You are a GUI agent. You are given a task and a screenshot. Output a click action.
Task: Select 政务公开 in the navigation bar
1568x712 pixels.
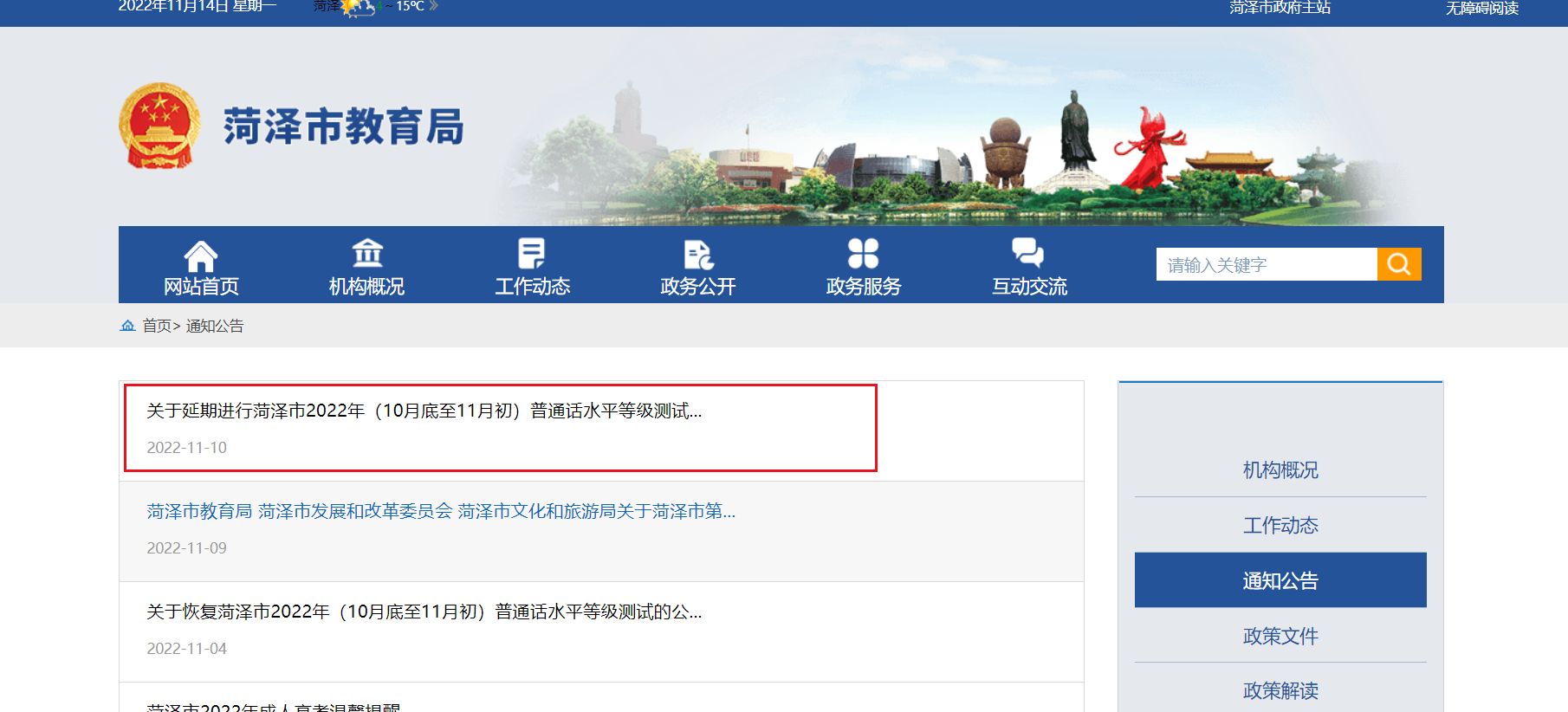(698, 287)
